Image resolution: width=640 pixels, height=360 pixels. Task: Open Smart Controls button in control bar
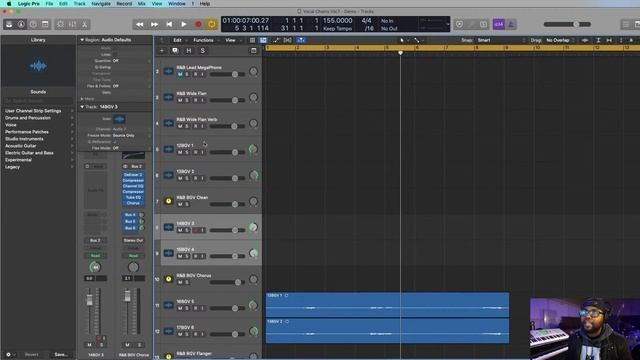tap(60, 24)
